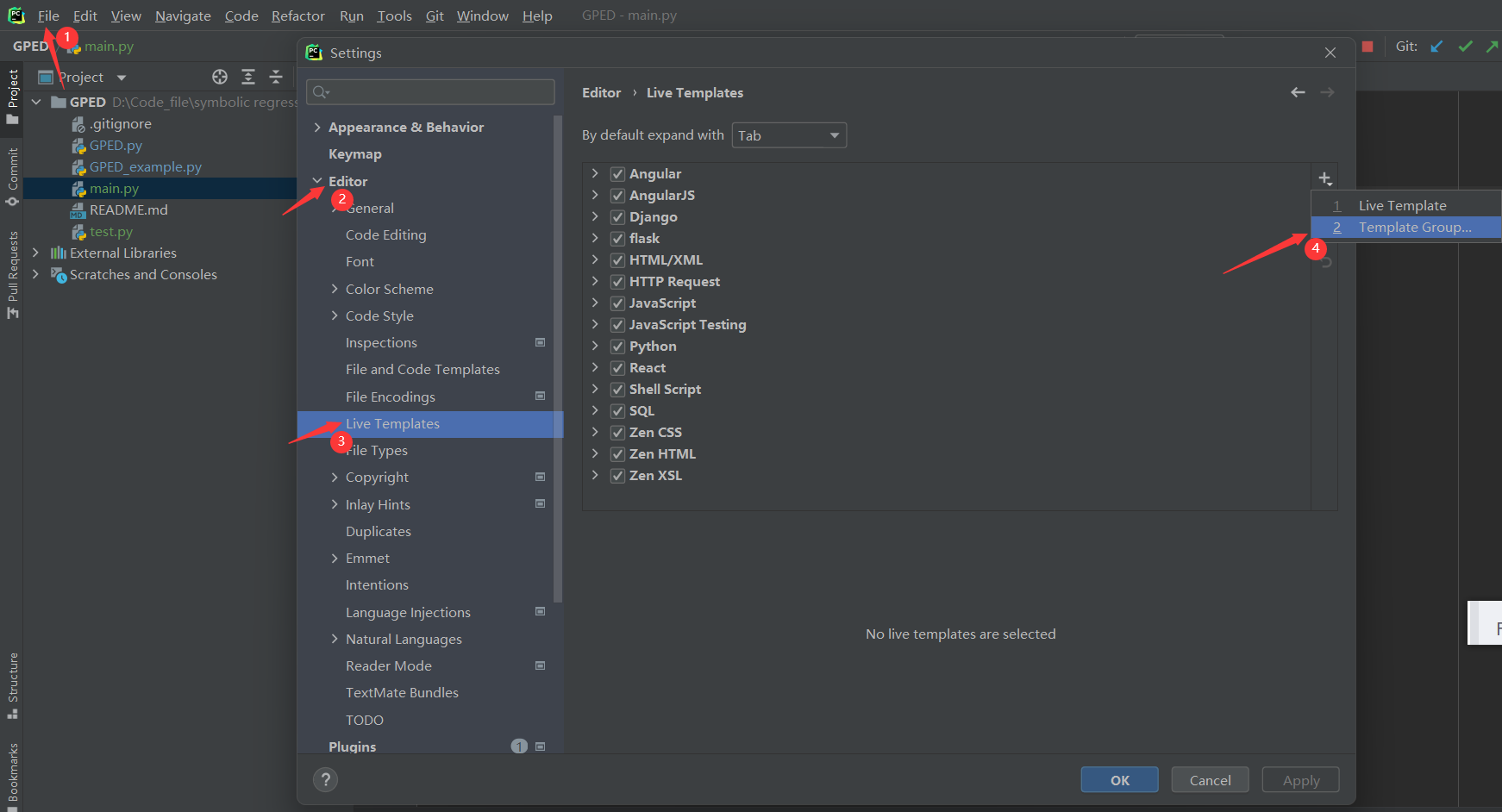This screenshot has height=812, width=1502.
Task: Uncheck the Angular template group checkbox
Action: point(617,174)
